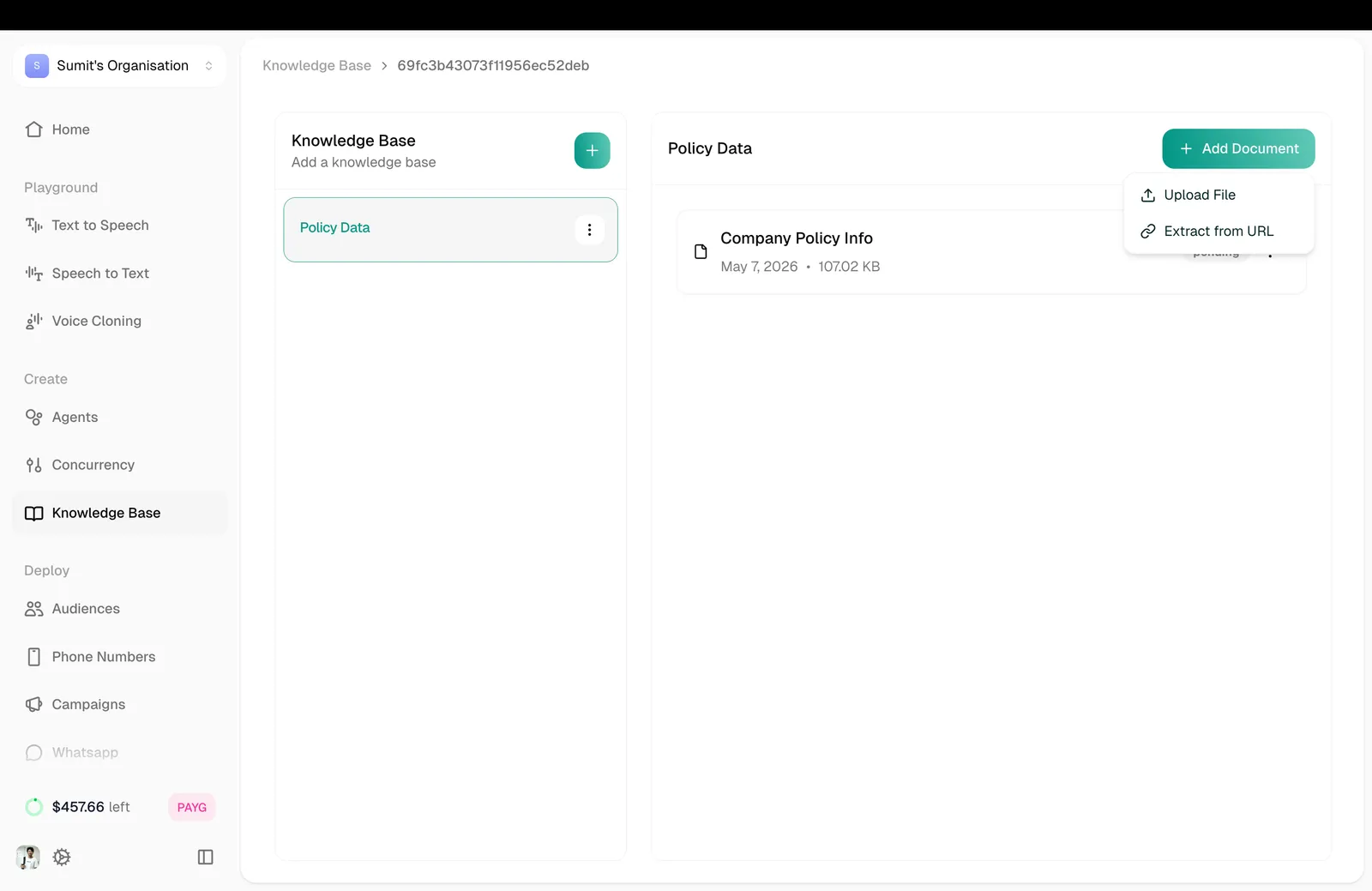The width and height of the screenshot is (1372, 891).
Task: Click the Company Policy Info file icon
Action: point(701,251)
